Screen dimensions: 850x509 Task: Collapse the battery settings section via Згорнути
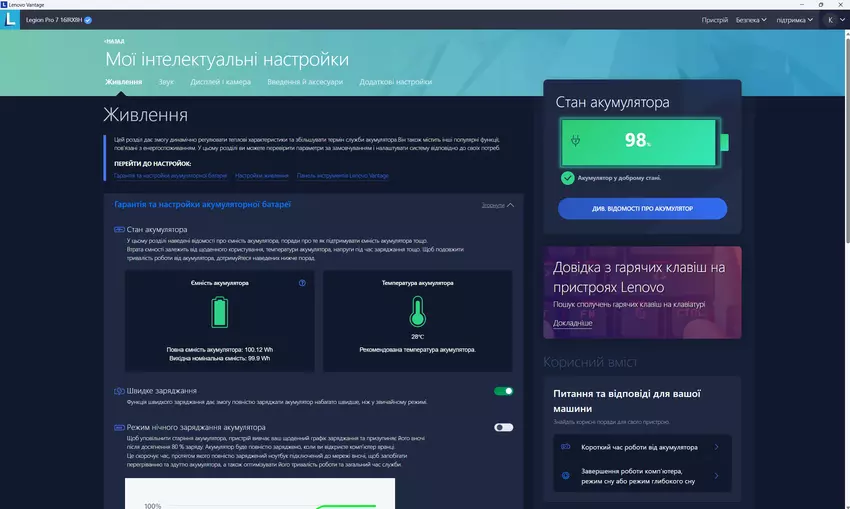click(497, 205)
